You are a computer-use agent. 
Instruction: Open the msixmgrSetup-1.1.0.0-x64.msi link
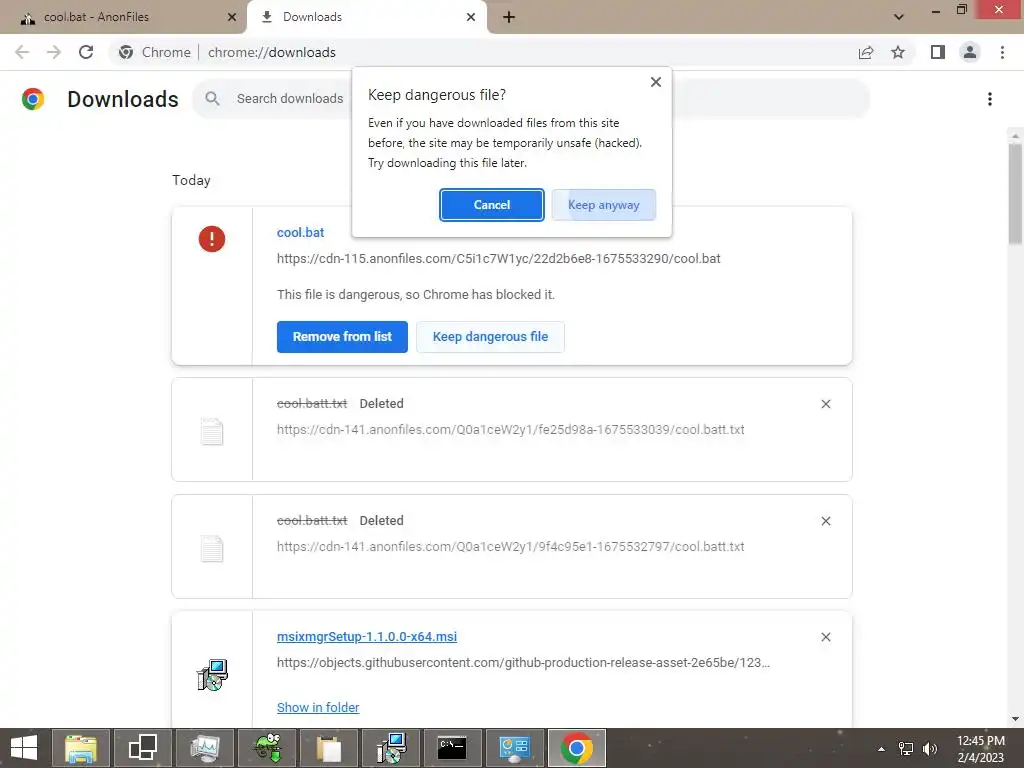pos(367,637)
